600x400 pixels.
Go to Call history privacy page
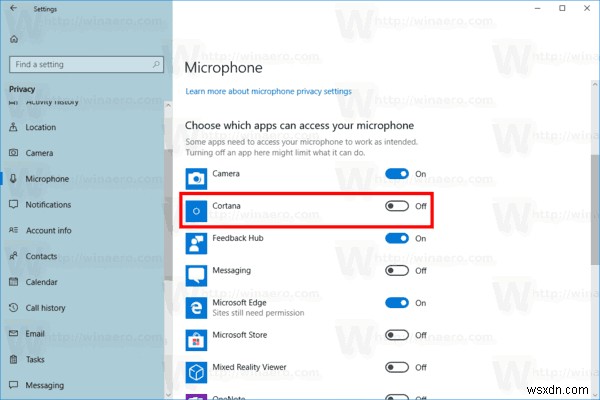48,308
